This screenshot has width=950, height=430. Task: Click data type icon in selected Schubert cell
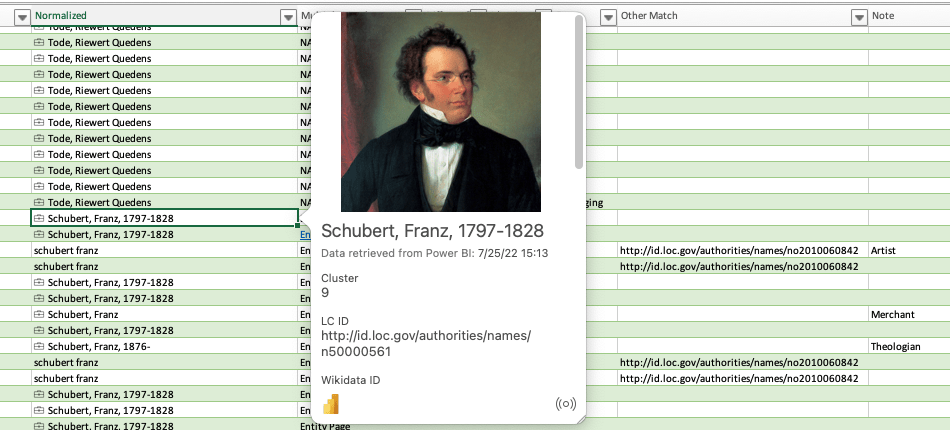coord(39,218)
